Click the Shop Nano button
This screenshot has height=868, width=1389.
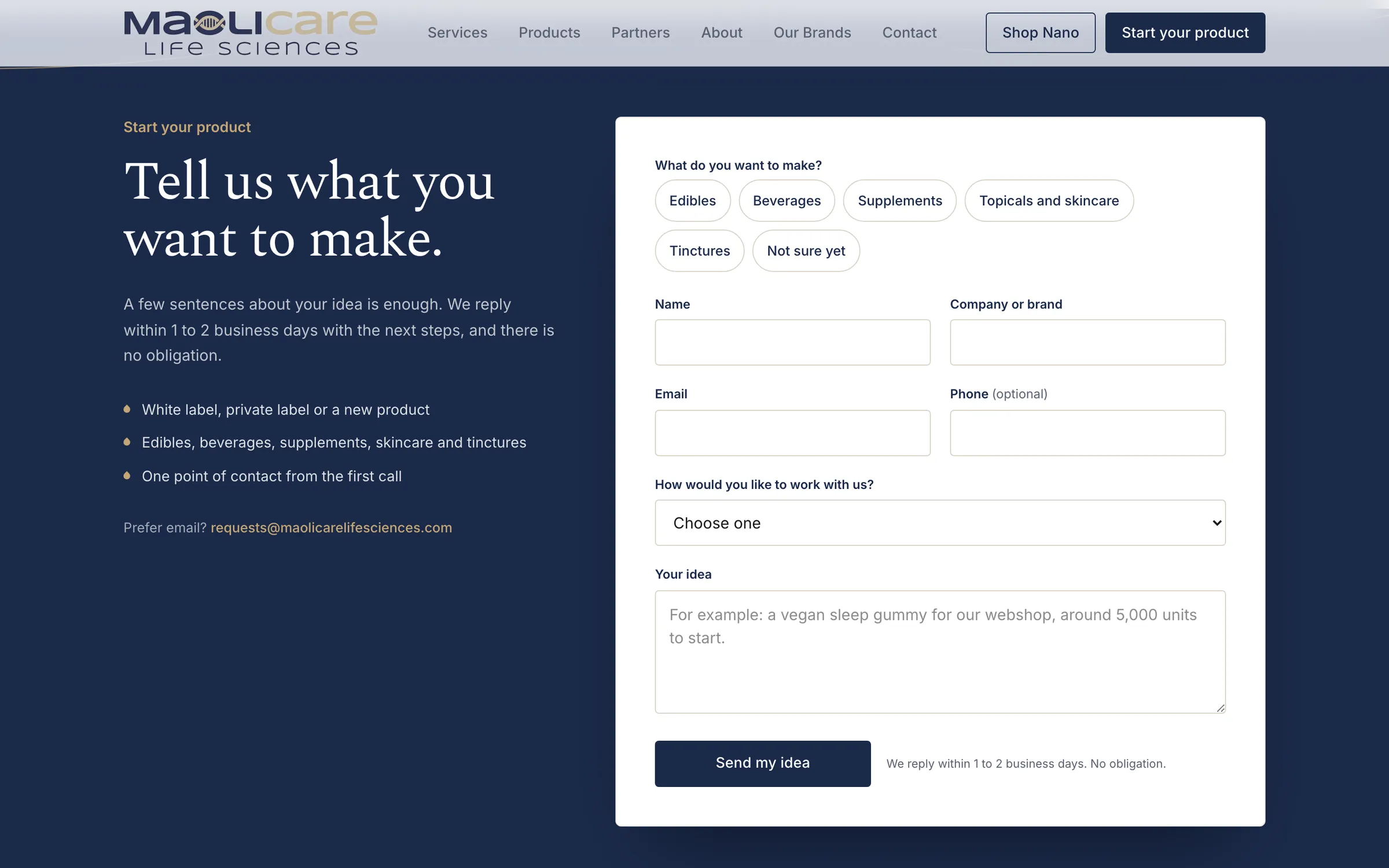click(x=1040, y=33)
